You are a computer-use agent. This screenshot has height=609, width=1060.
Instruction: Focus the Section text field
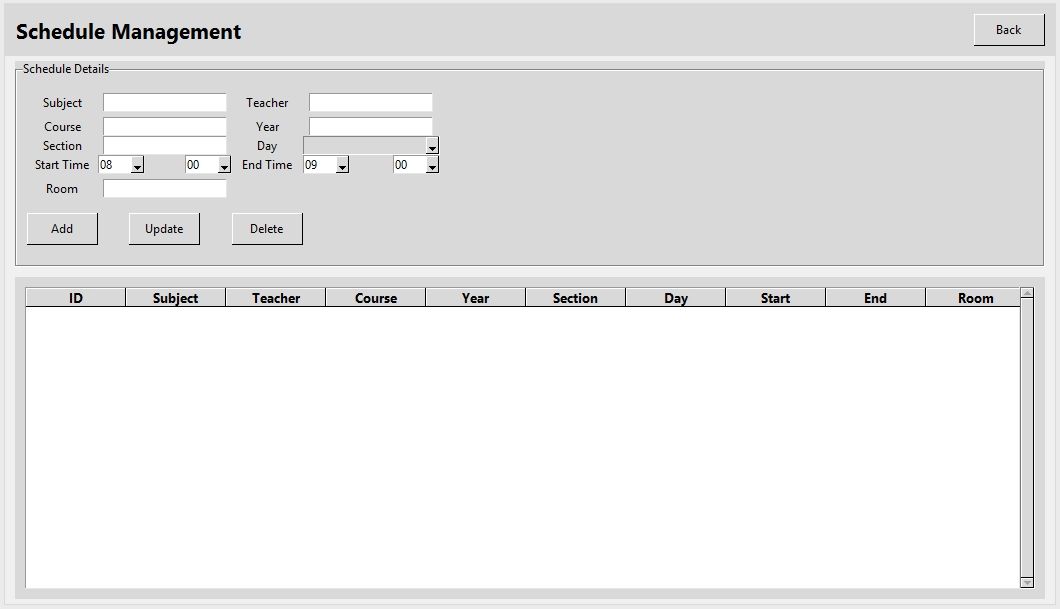(x=165, y=146)
